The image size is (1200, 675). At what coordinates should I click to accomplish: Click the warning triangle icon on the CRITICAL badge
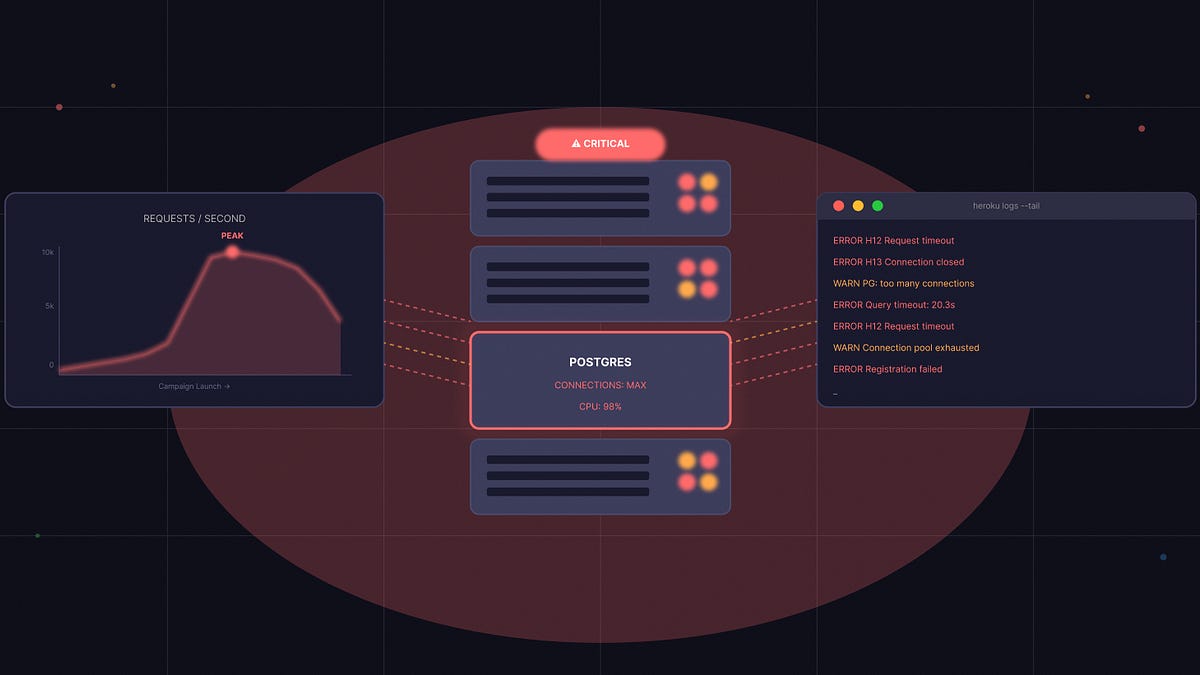[574, 143]
